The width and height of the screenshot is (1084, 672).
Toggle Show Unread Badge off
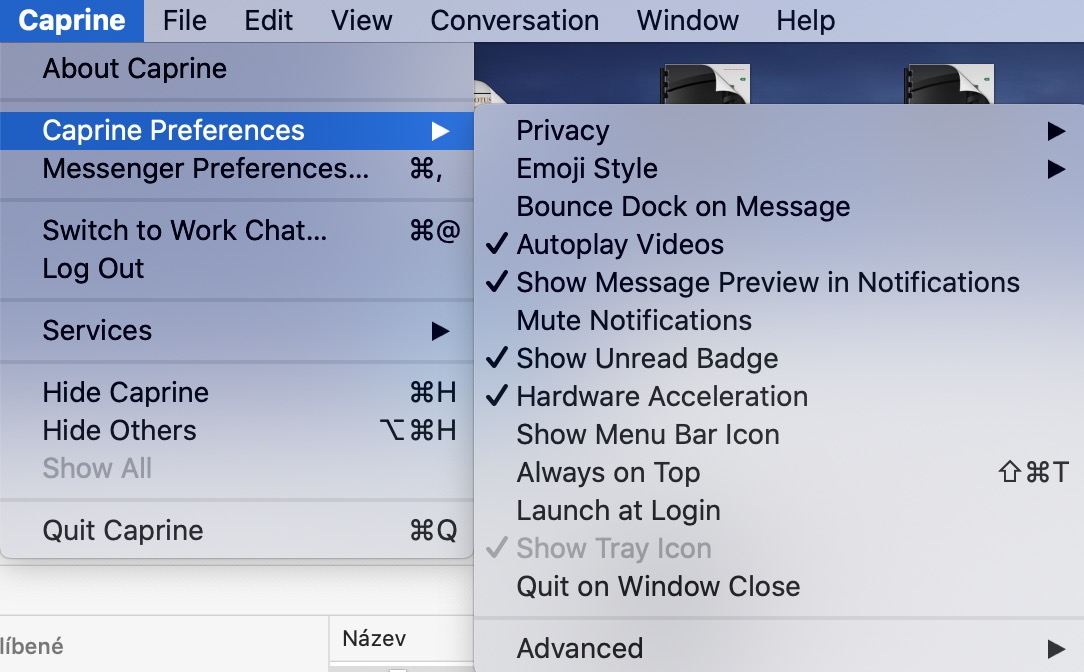click(779, 359)
